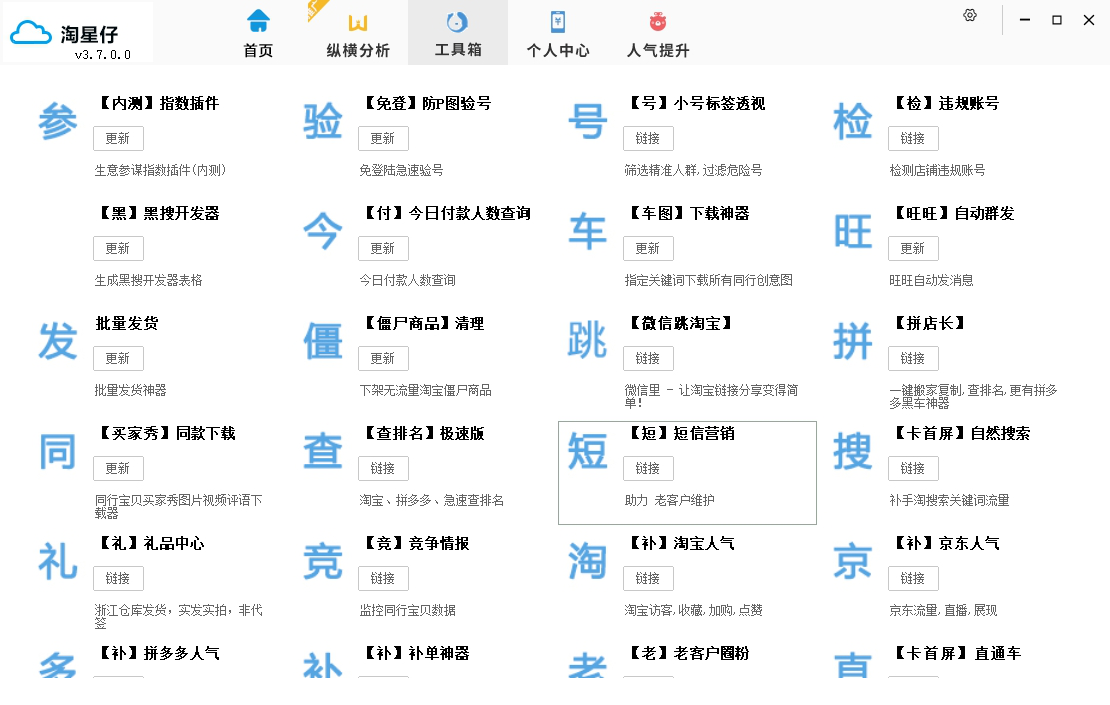Click description 旺旺自动发消息
This screenshot has width=1110, height=705.
932,280
